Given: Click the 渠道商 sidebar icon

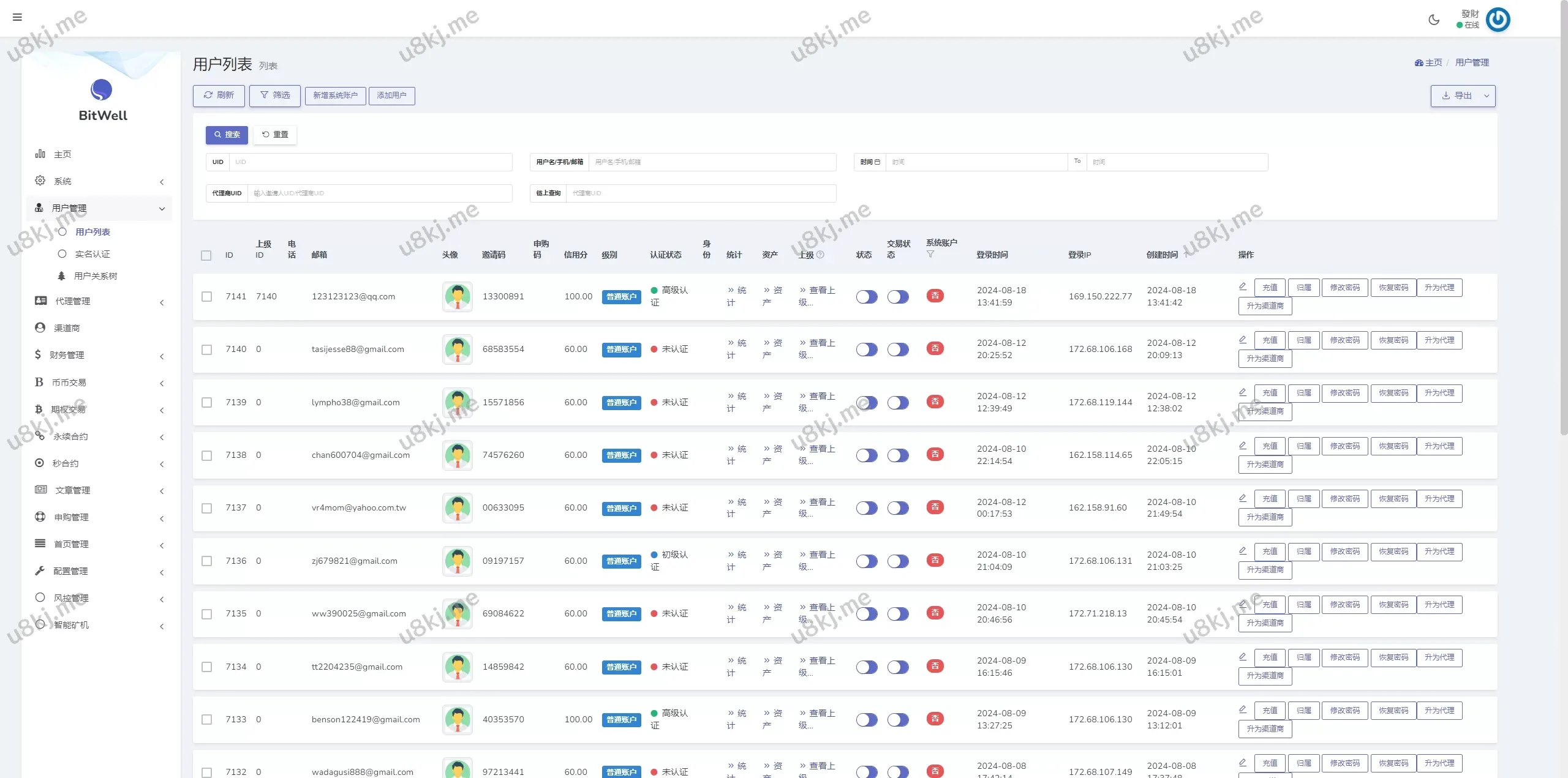Looking at the screenshot, I should [40, 327].
